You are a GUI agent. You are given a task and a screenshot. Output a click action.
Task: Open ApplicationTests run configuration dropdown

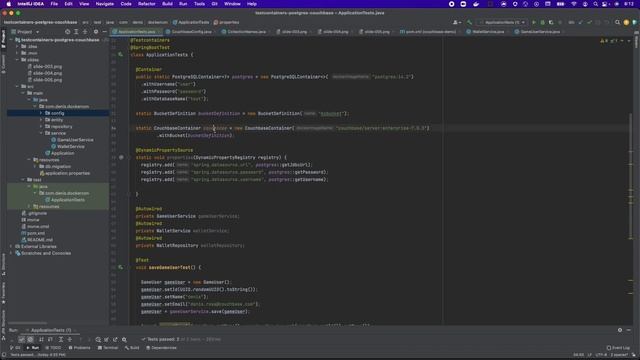pyautogui.click(x=502, y=22)
